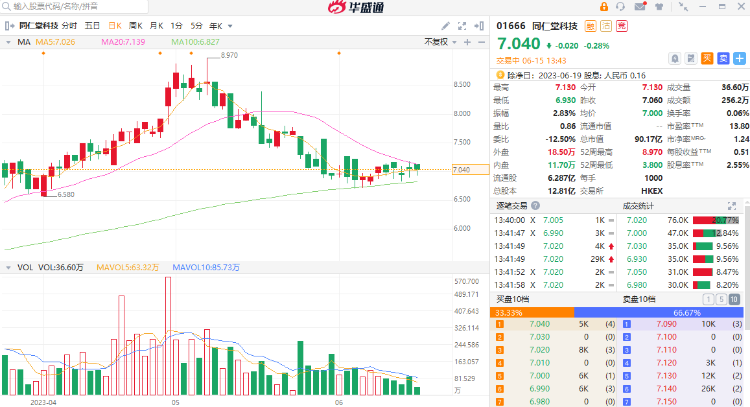Select the 年K yearly chart tab

click(x=216, y=26)
